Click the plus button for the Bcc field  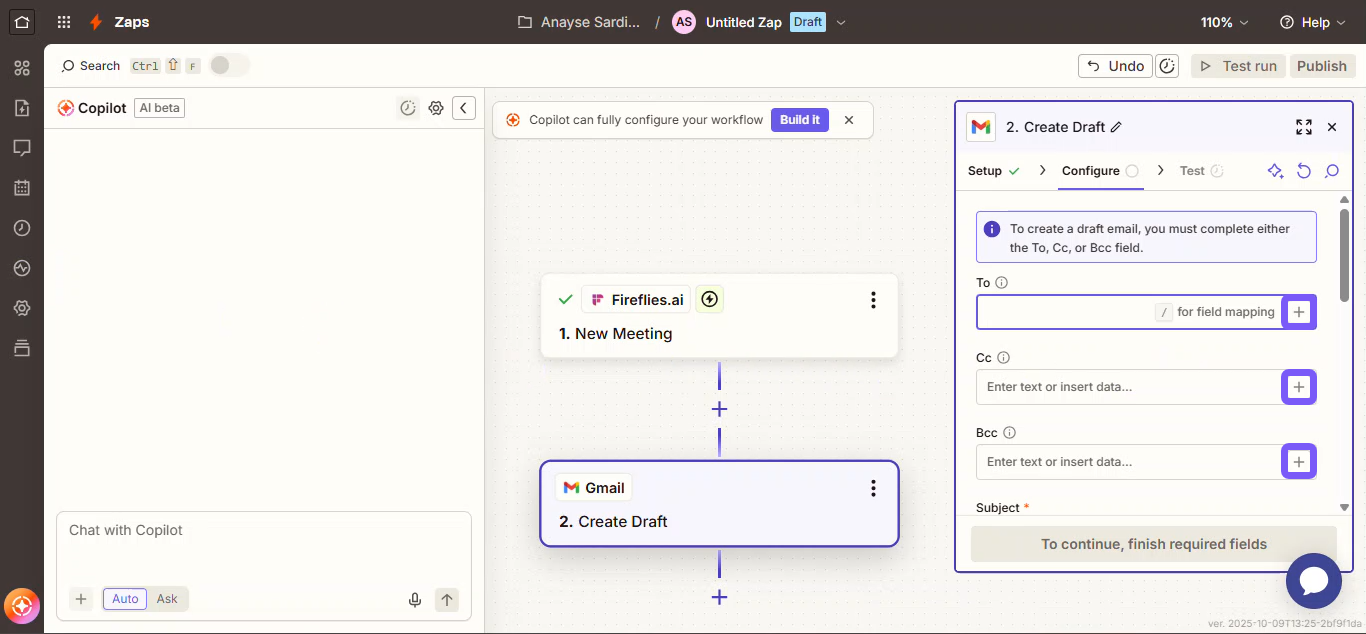click(x=1299, y=462)
